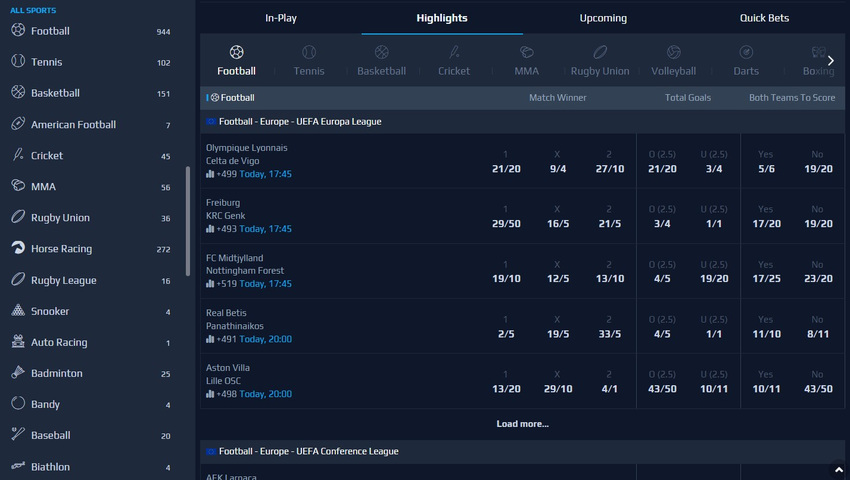The width and height of the screenshot is (850, 480).
Task: Open the Olympique Lyonnais vs Celta de Vigo match
Action: pyautogui.click(x=247, y=154)
